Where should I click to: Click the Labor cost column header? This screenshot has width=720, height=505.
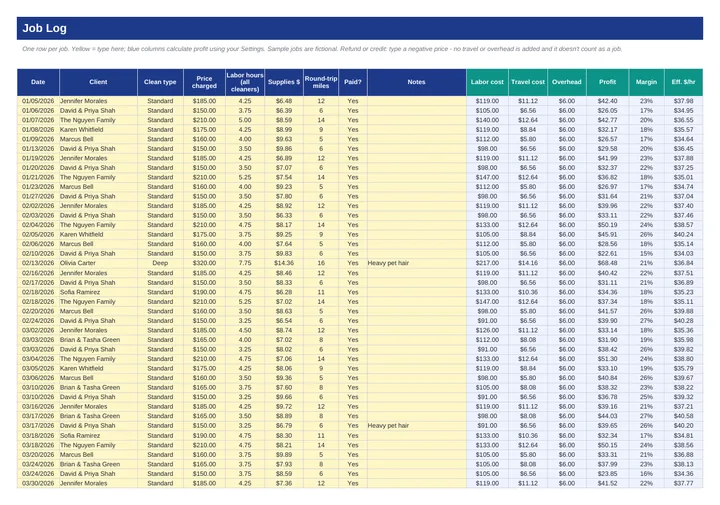point(487,82)
